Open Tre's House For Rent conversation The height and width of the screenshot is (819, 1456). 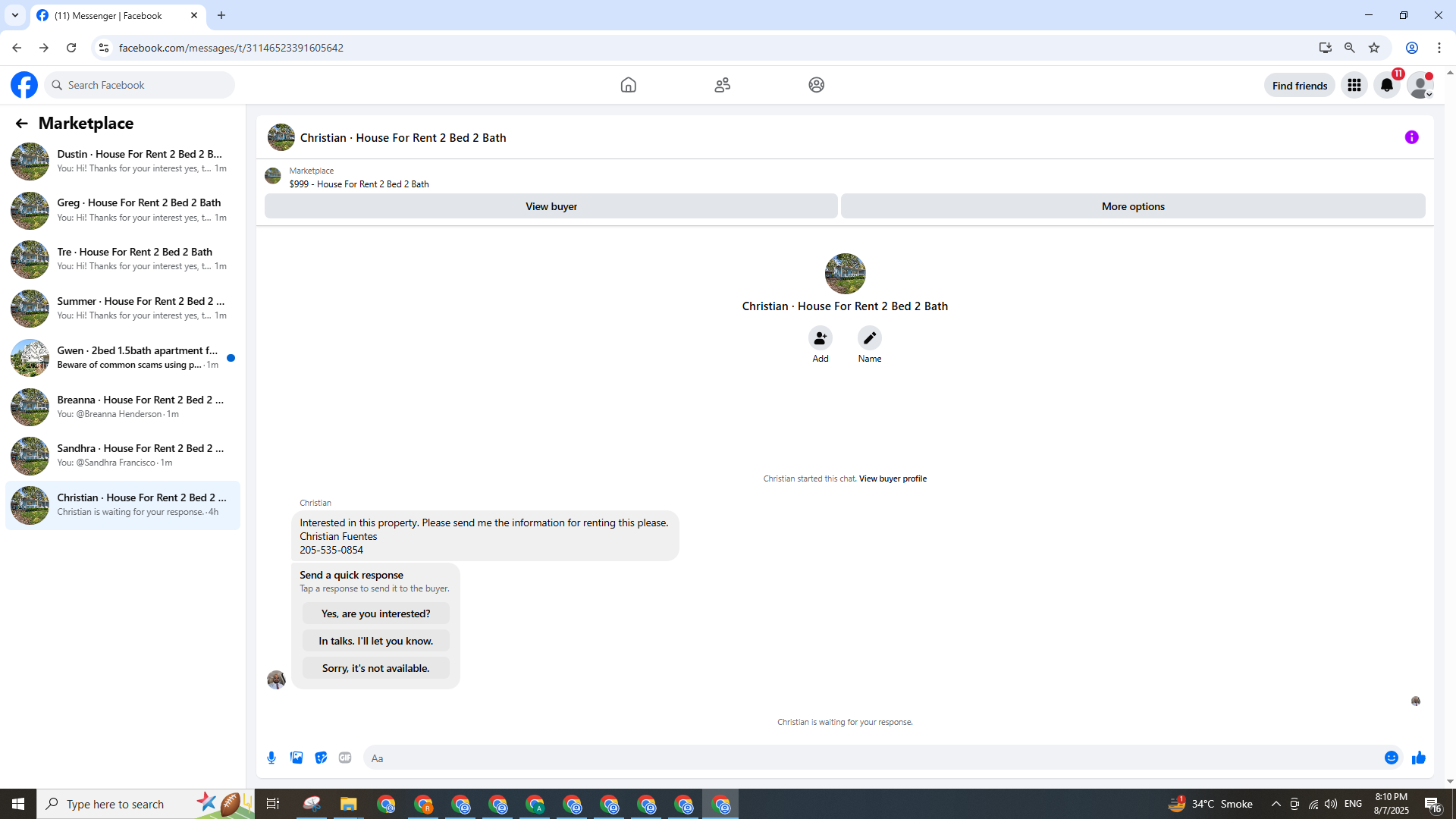[123, 259]
